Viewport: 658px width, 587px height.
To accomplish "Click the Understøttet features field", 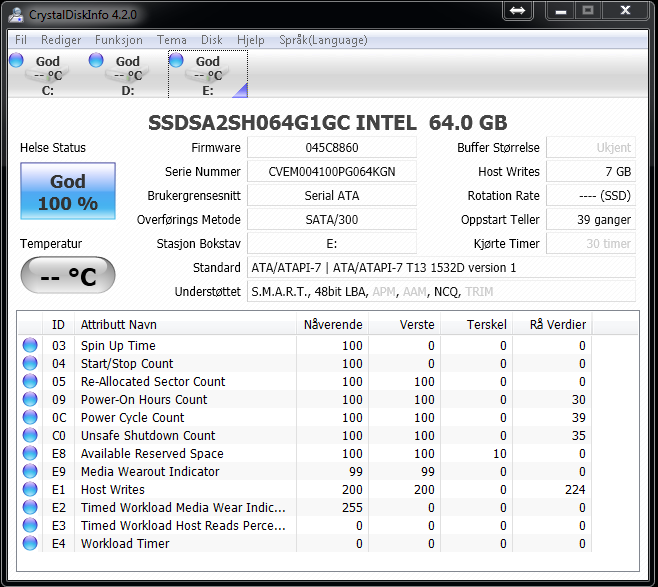I will (x=441, y=291).
